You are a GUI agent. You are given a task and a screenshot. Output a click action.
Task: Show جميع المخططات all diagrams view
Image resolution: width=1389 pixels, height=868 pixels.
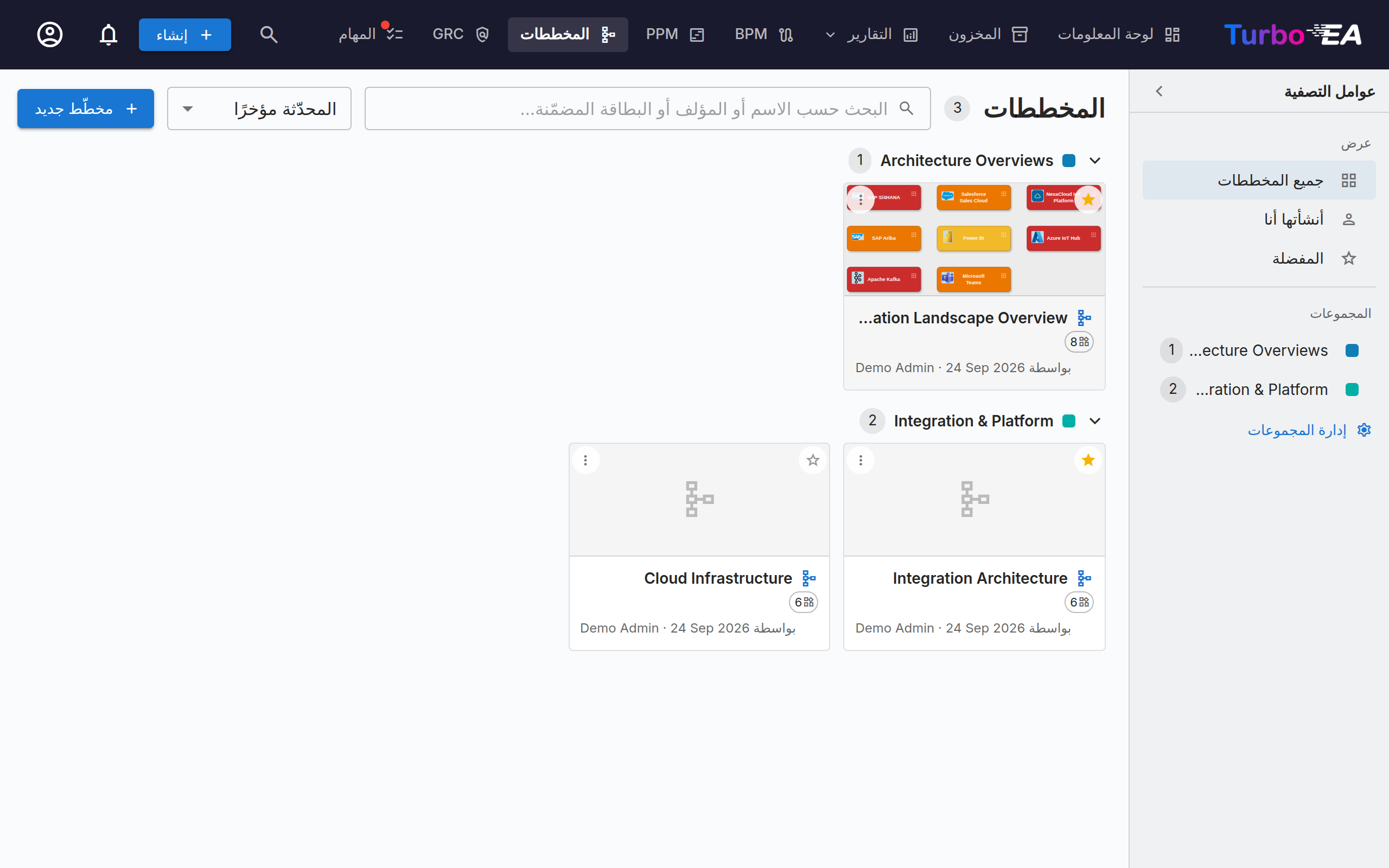tap(1259, 180)
